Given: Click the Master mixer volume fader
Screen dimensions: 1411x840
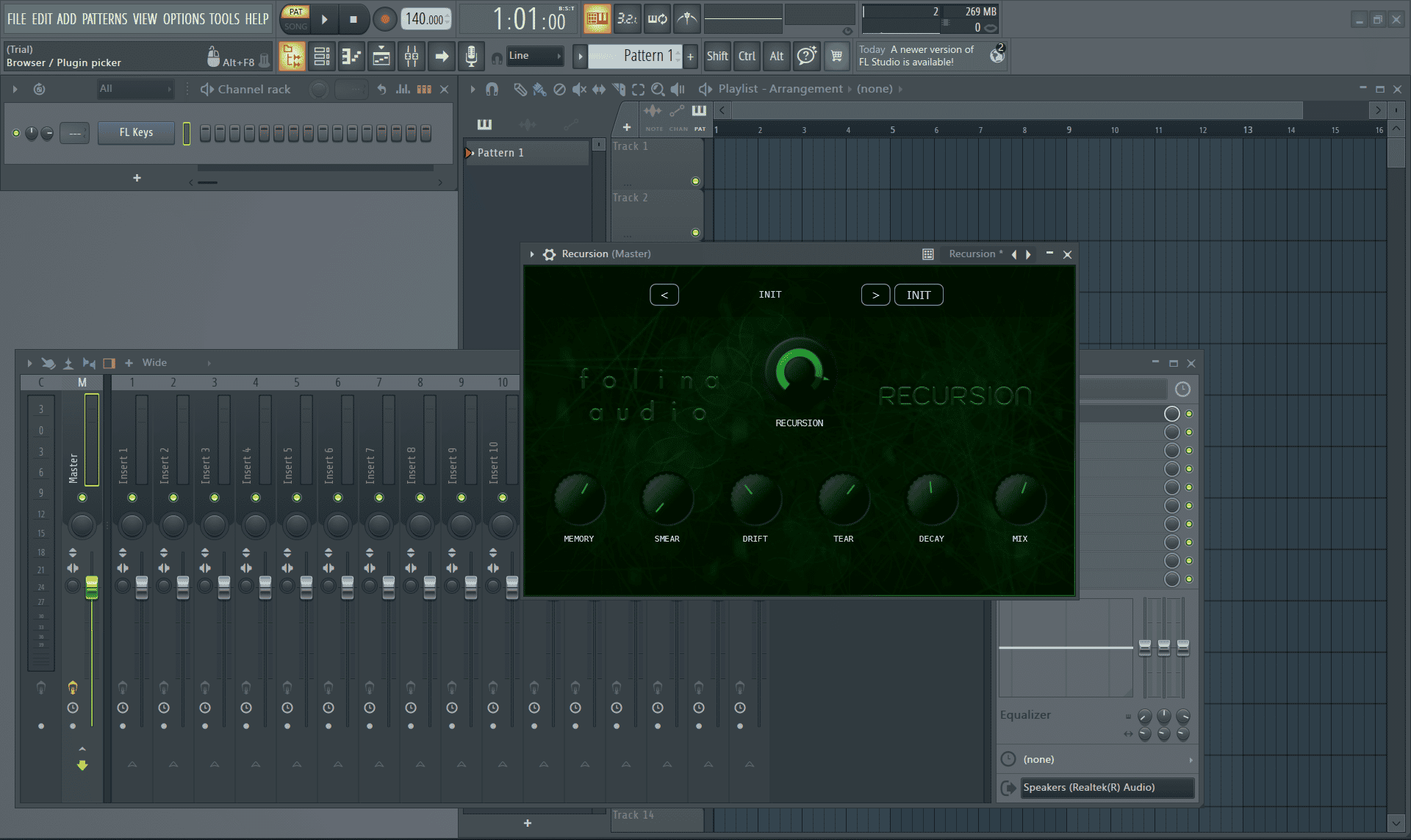Looking at the screenshot, I should [92, 587].
